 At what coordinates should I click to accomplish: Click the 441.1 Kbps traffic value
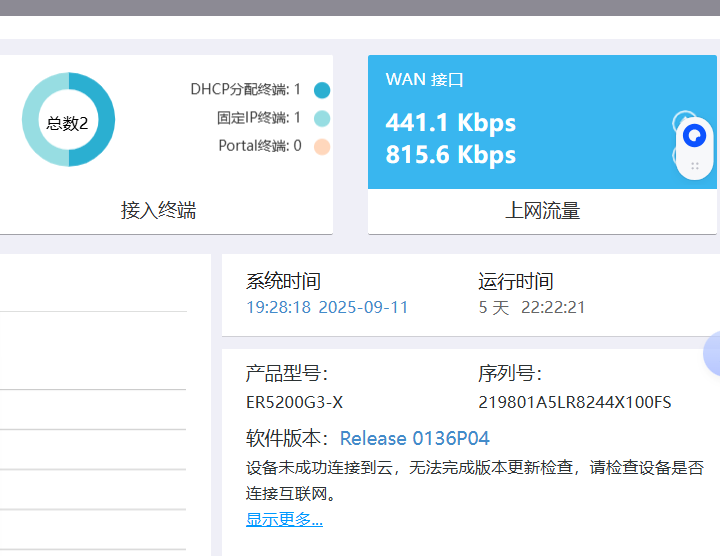(450, 123)
